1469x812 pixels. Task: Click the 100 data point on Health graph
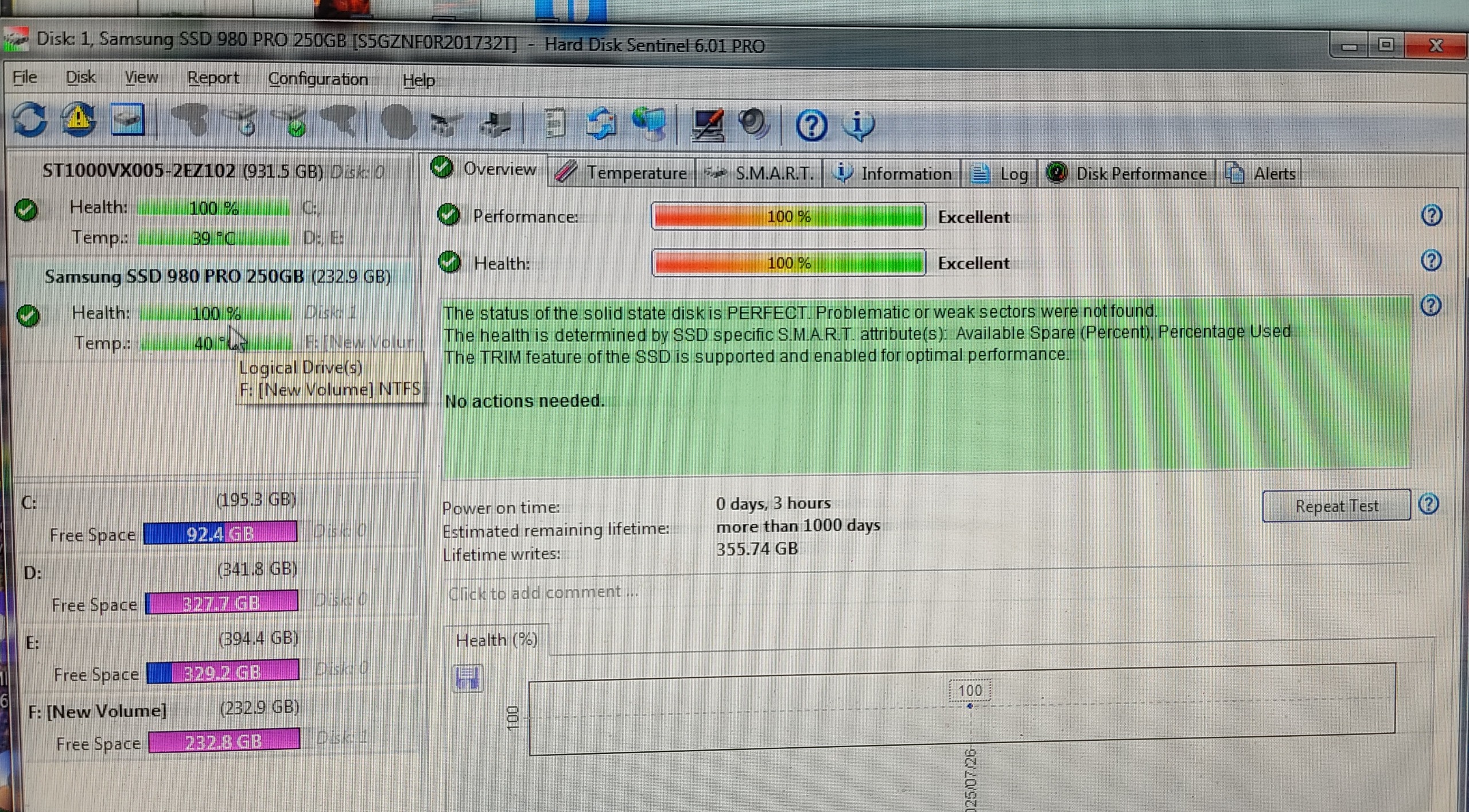pos(970,705)
